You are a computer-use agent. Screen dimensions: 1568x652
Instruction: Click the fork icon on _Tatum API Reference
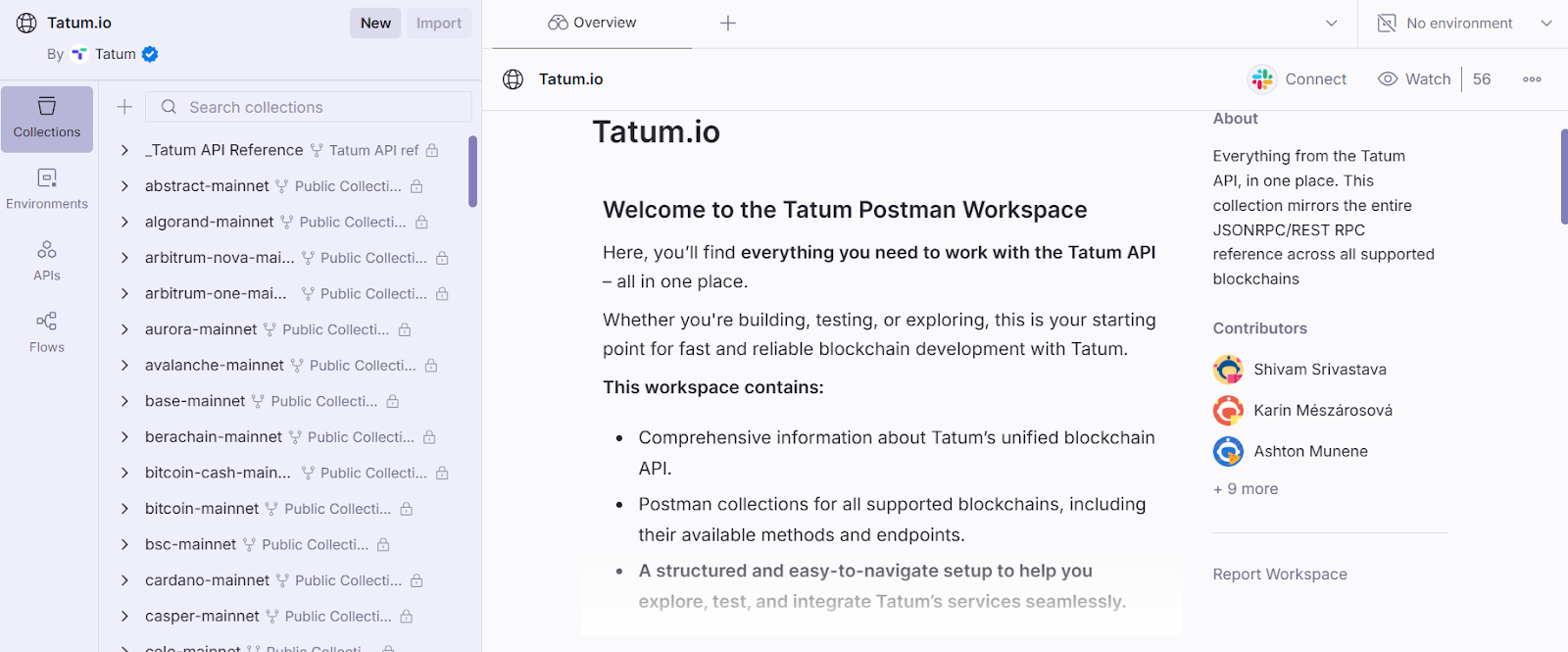click(x=317, y=150)
